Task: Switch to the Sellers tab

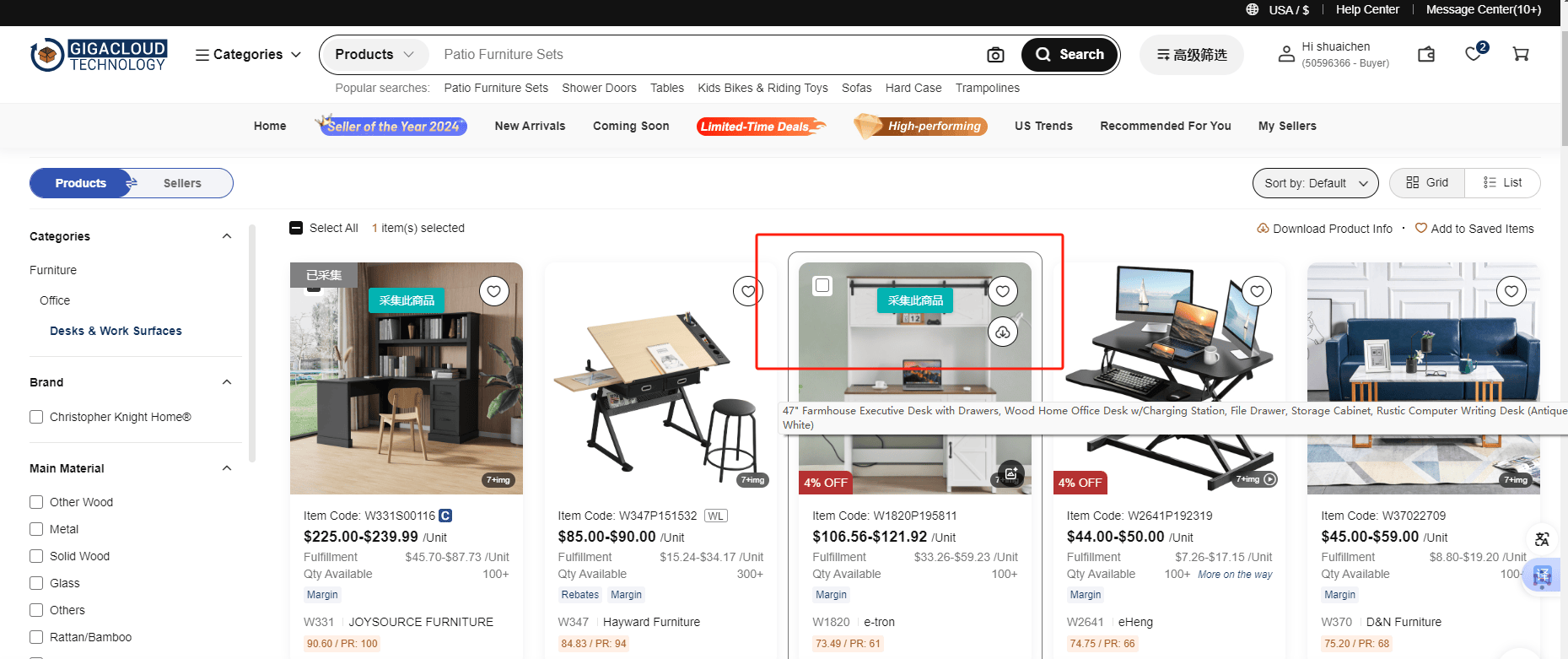Action: tap(182, 183)
